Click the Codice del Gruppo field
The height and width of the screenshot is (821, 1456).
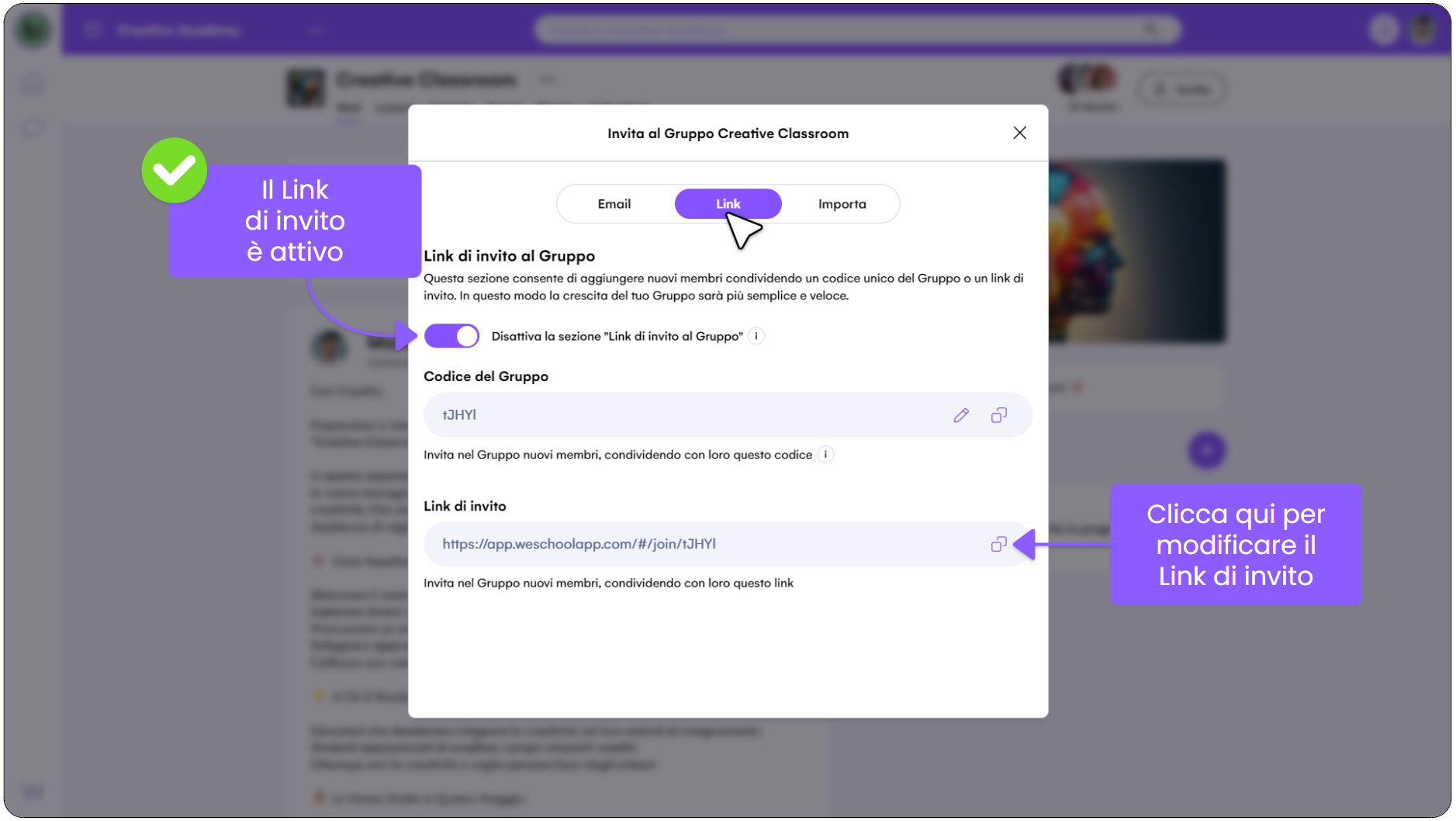pyautogui.click(x=728, y=415)
